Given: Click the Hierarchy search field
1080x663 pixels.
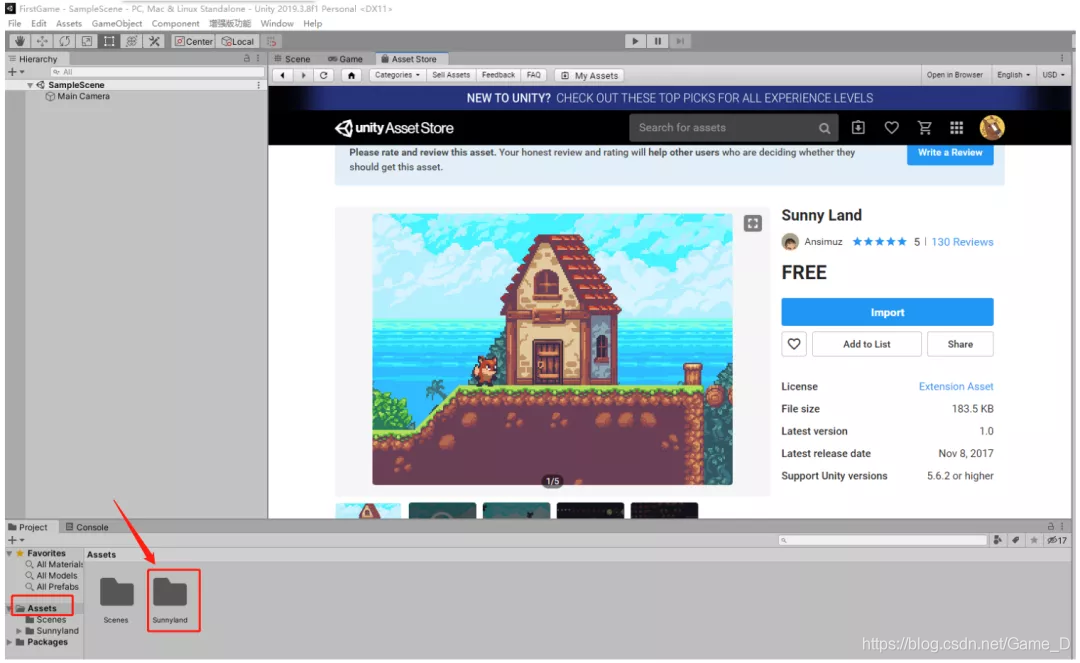Looking at the screenshot, I should (x=157, y=72).
